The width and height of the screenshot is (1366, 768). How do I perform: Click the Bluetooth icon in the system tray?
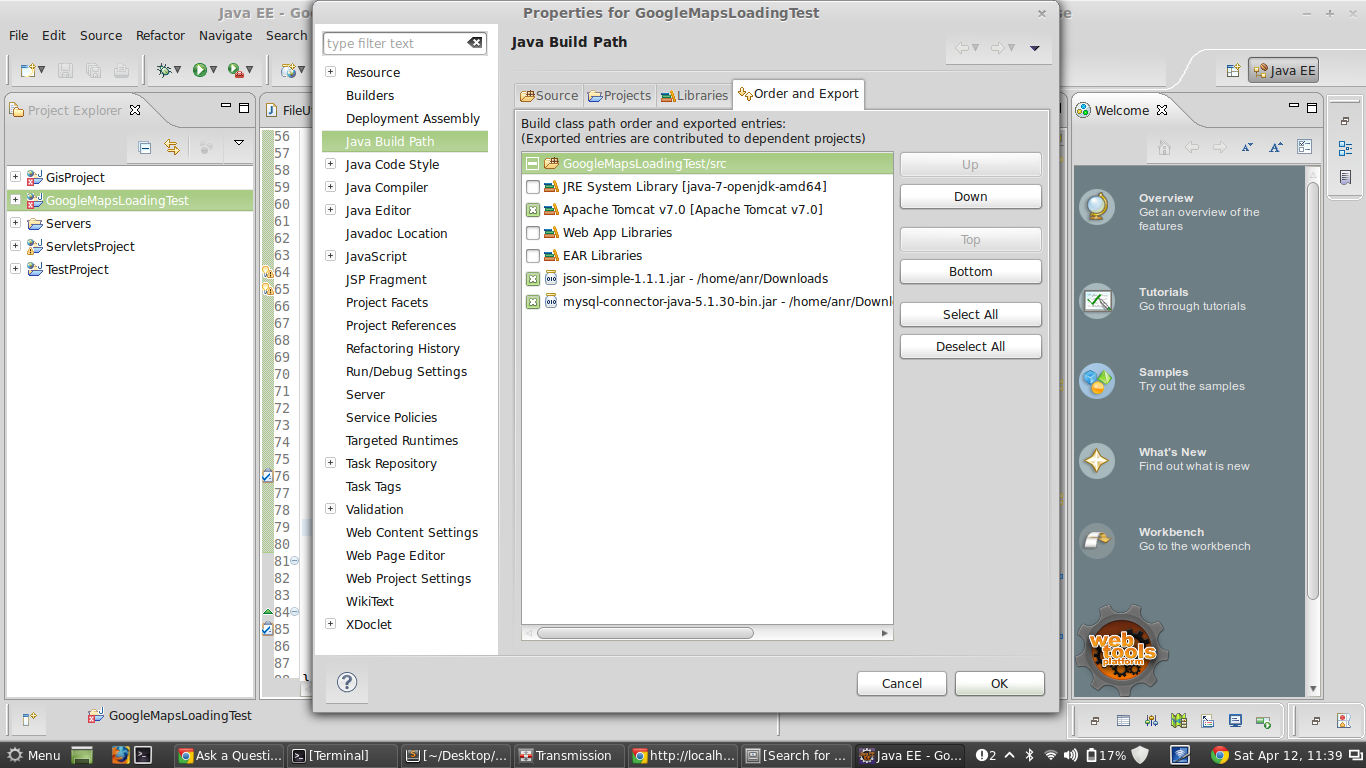click(1029, 755)
